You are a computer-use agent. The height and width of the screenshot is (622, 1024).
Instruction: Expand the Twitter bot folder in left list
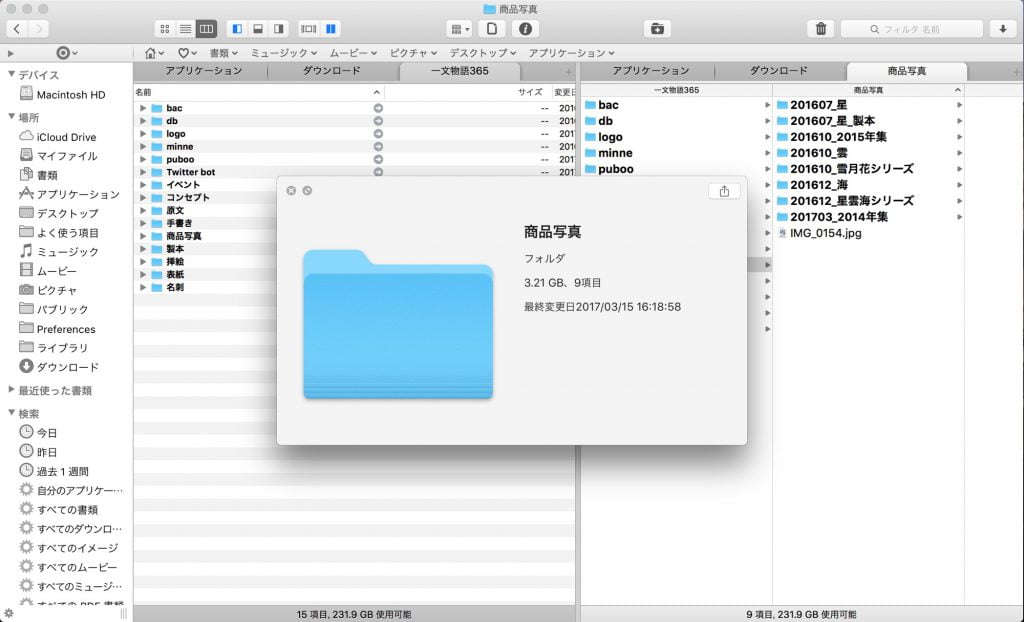point(143,172)
